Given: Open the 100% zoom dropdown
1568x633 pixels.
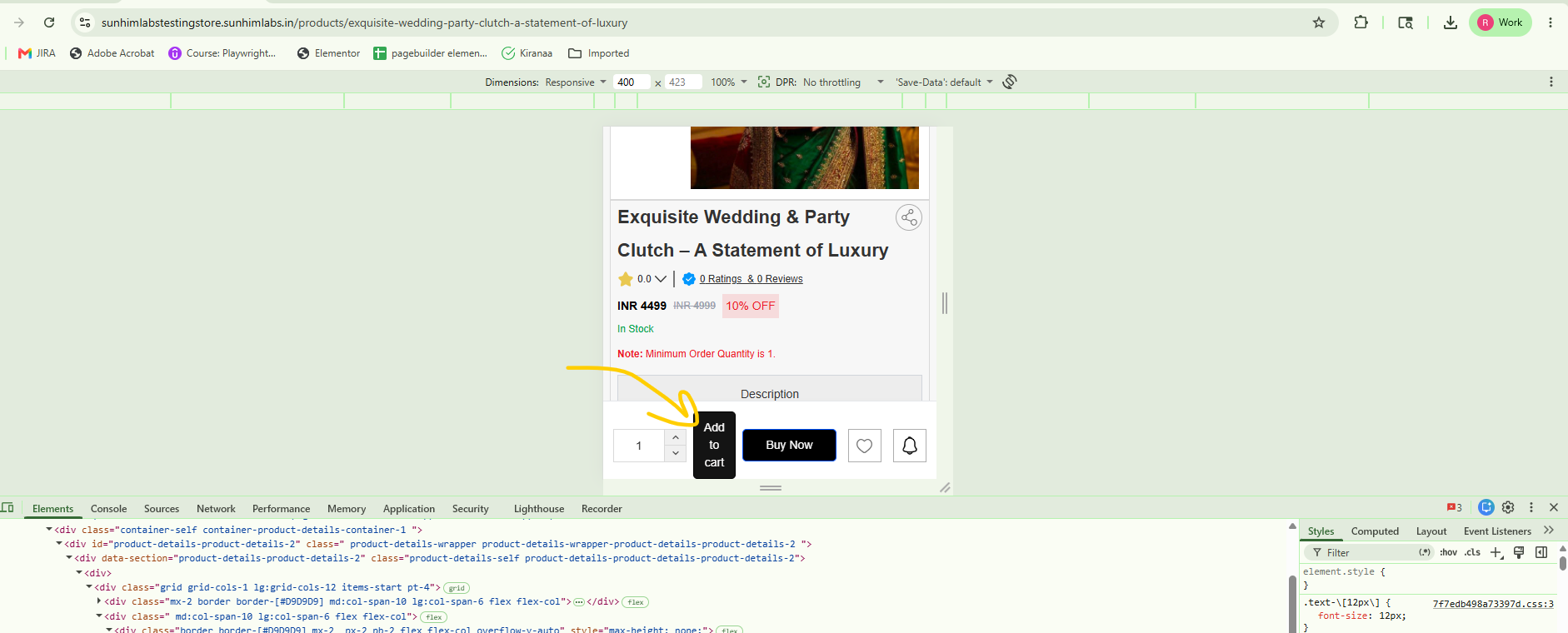Looking at the screenshot, I should pos(729,82).
